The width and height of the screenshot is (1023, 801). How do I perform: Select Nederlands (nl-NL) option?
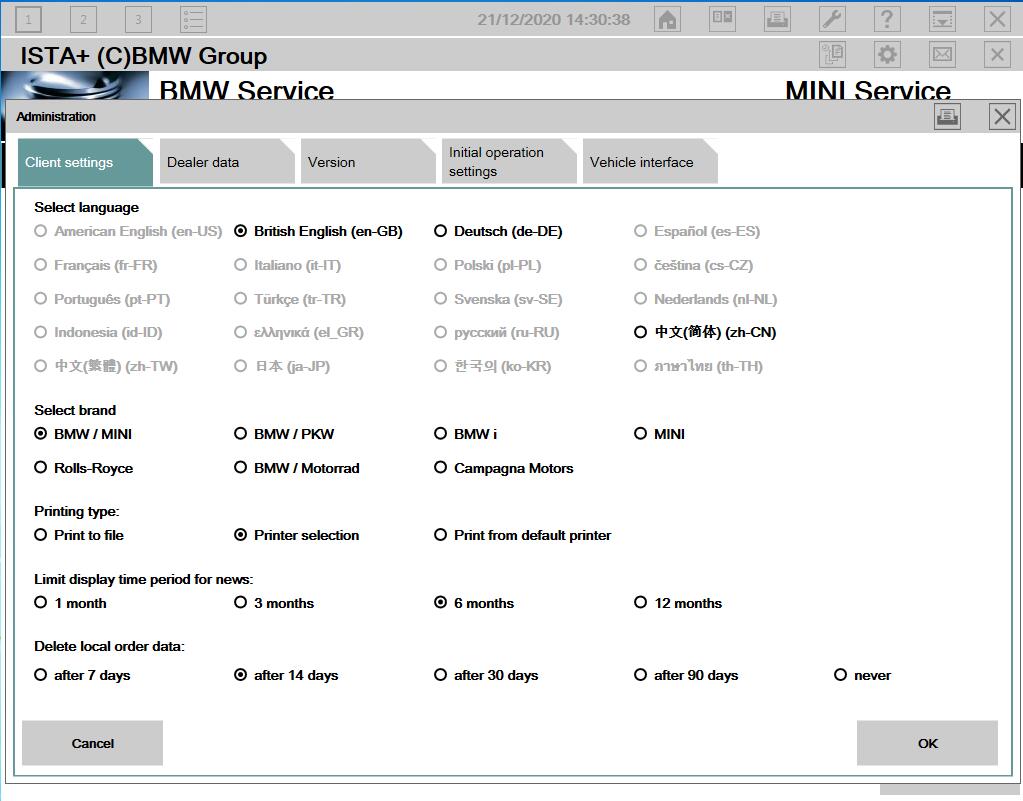706,299
